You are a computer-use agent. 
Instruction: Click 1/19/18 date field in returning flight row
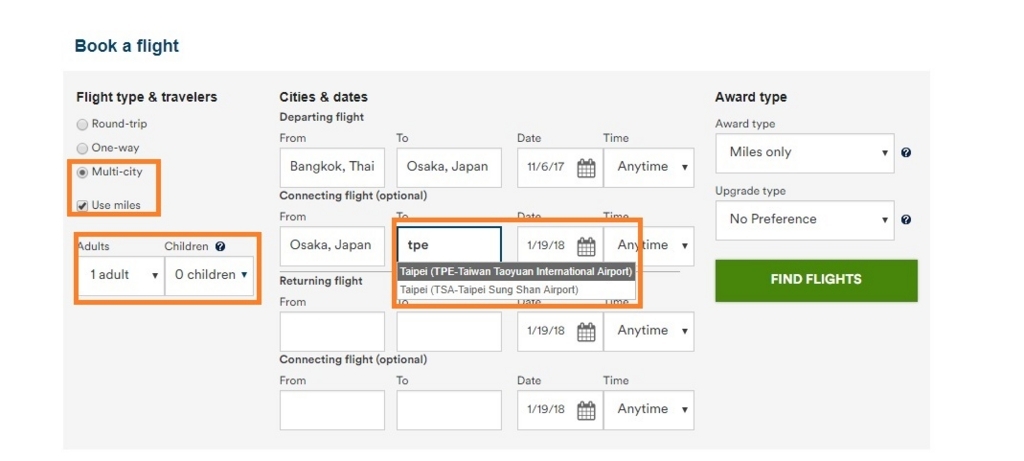(560, 332)
